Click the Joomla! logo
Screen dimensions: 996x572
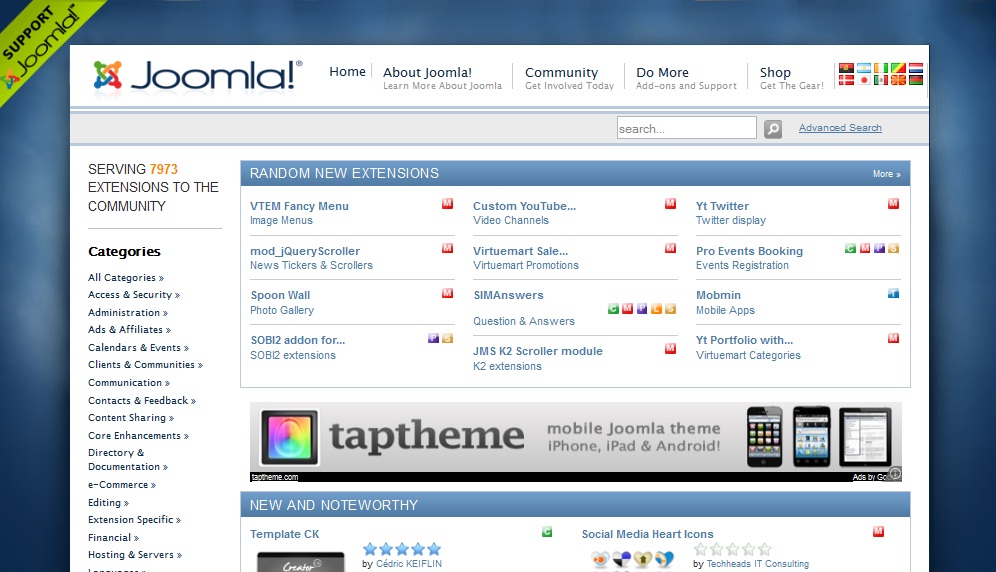(198, 75)
